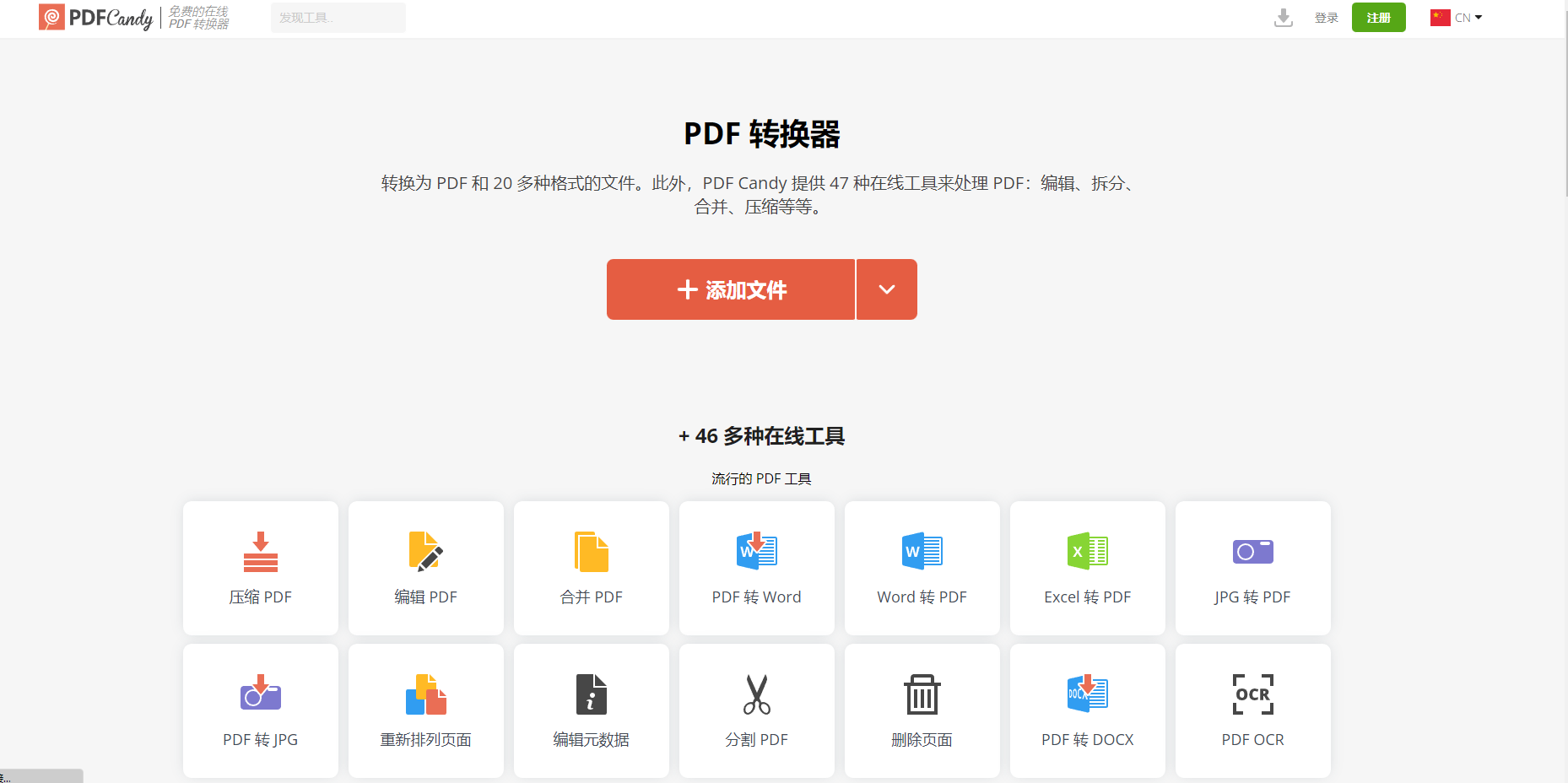Click the Excel 转 PDF label text
This screenshot has width=1568, height=783.
[1088, 597]
